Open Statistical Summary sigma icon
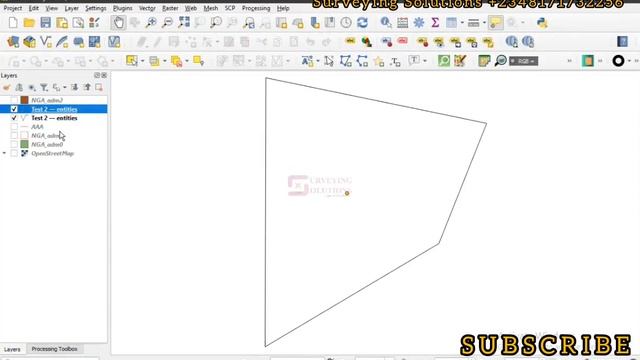The height and width of the screenshot is (360, 640). [435, 22]
